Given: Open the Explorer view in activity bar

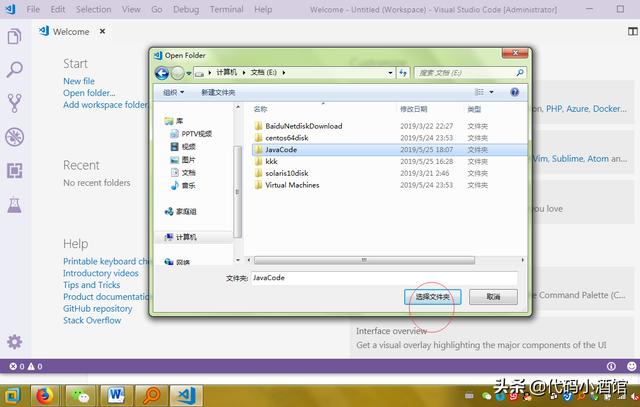Looking at the screenshot, I should pyautogui.click(x=14, y=37).
